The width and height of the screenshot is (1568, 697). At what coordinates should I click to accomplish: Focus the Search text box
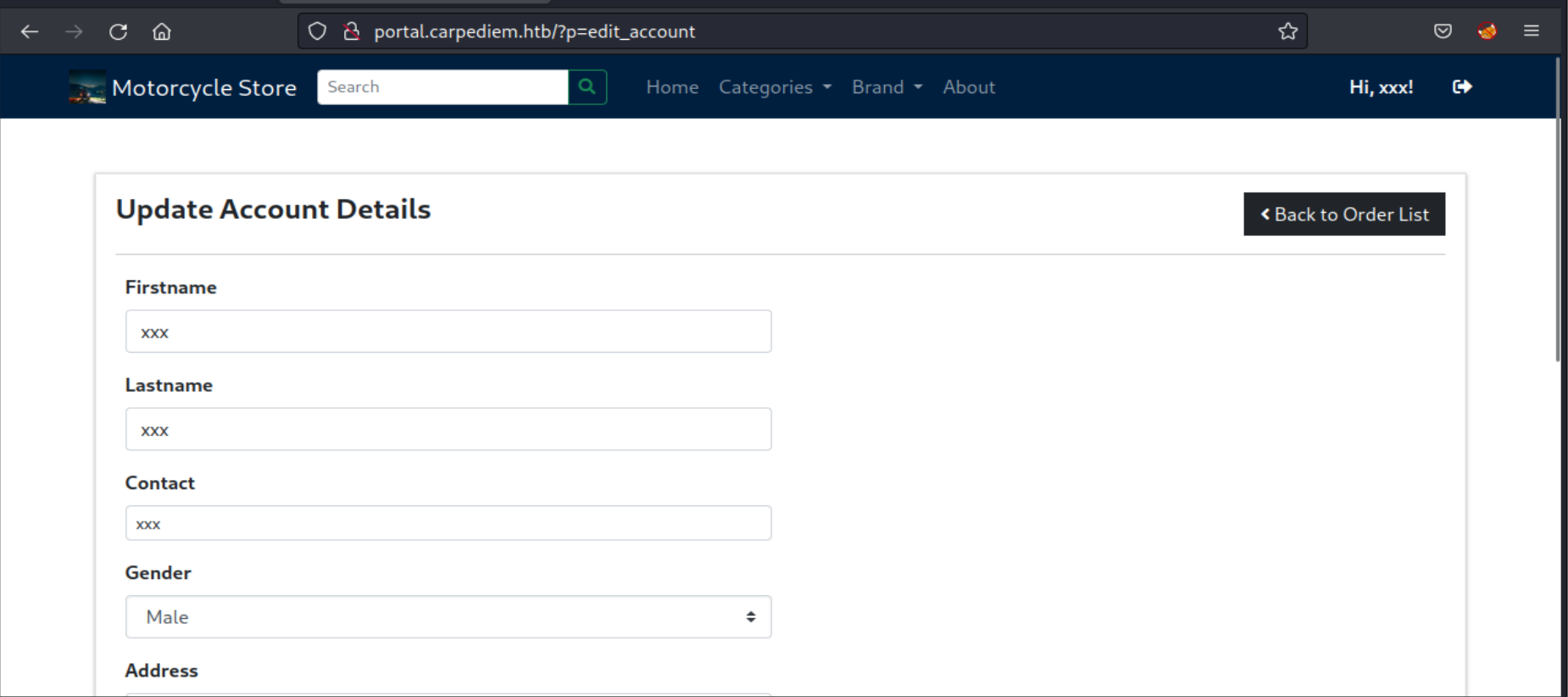(442, 86)
